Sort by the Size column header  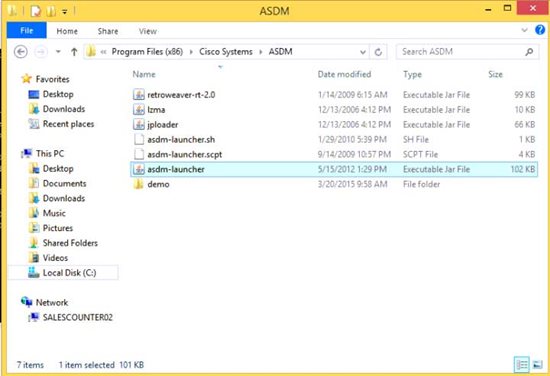(x=495, y=74)
